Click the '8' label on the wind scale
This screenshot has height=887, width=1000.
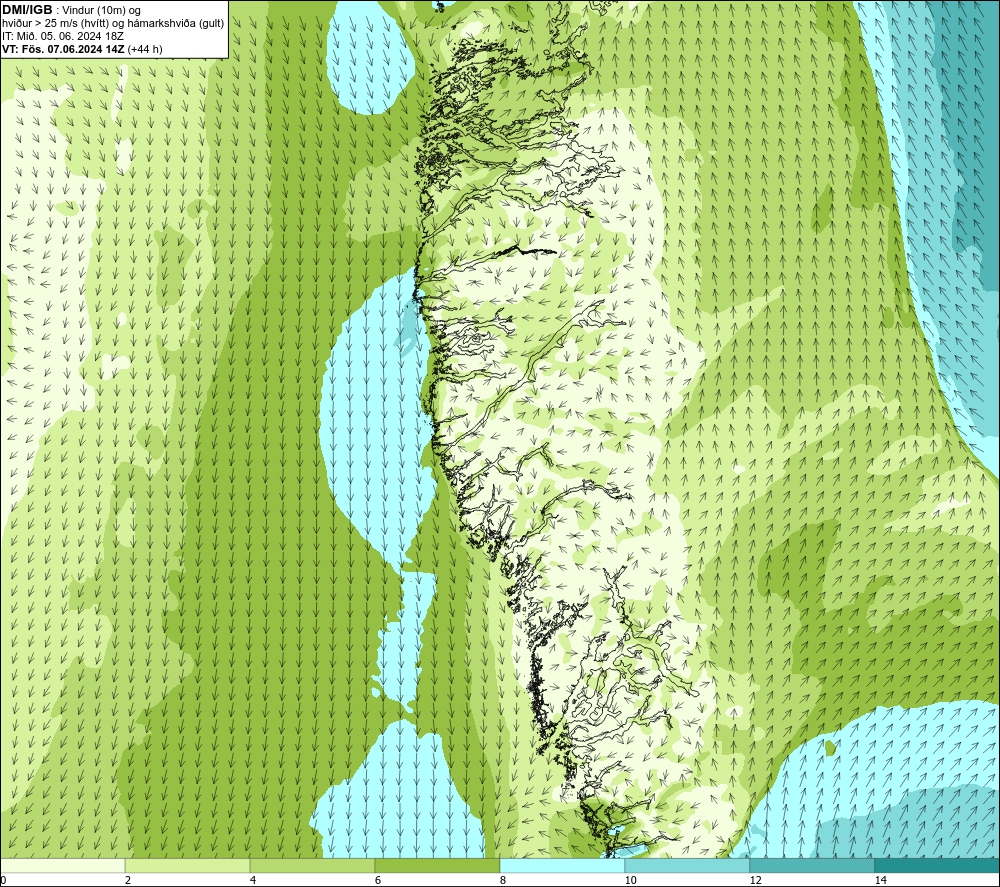(503, 881)
